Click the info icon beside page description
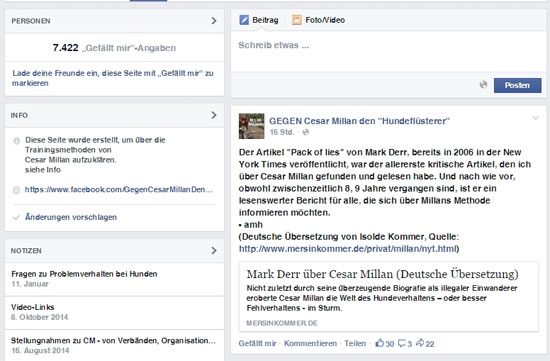 click(16, 141)
